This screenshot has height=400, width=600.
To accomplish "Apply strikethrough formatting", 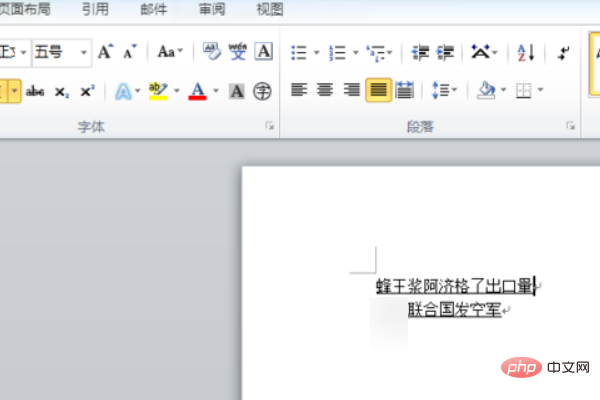I will [36, 91].
